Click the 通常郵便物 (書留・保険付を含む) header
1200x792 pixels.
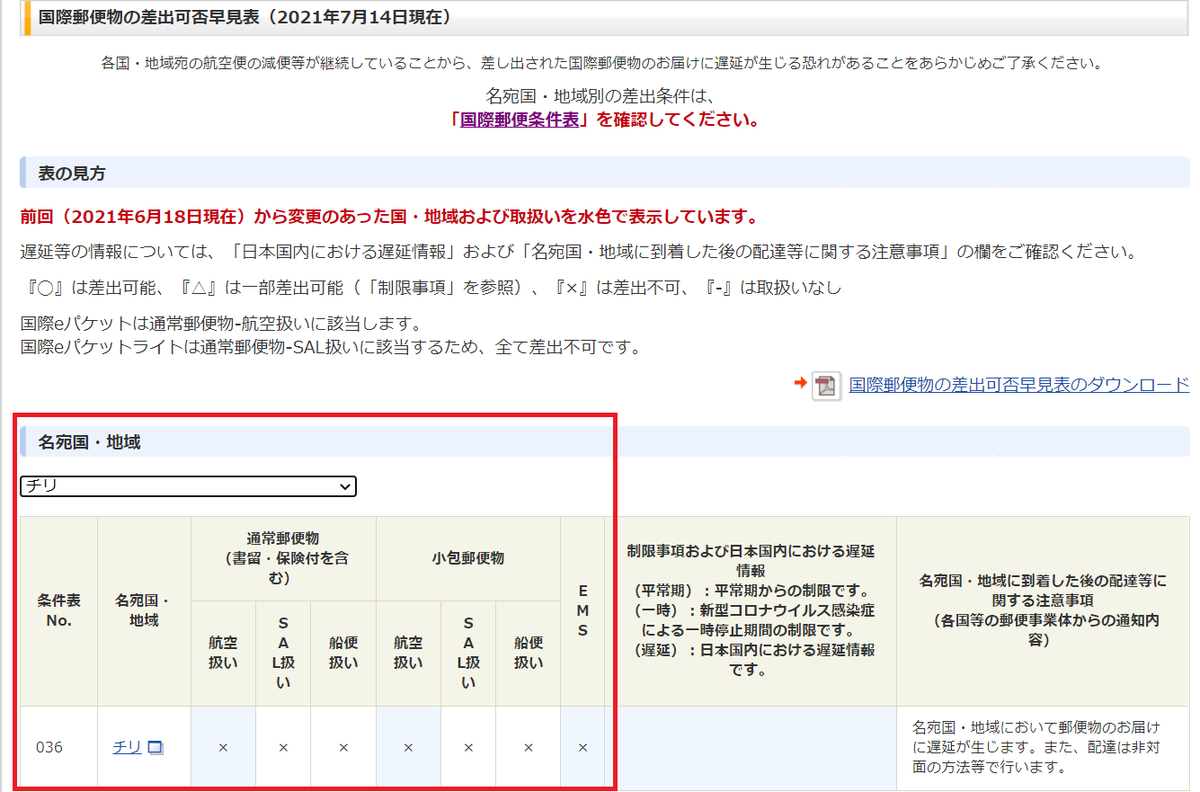[284, 558]
